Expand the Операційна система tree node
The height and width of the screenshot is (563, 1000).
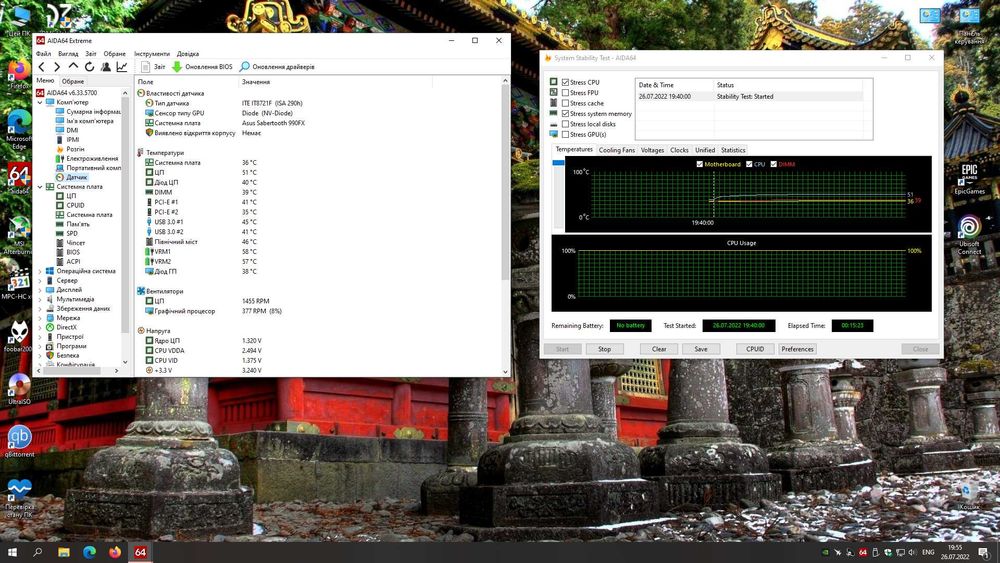click(x=40, y=271)
